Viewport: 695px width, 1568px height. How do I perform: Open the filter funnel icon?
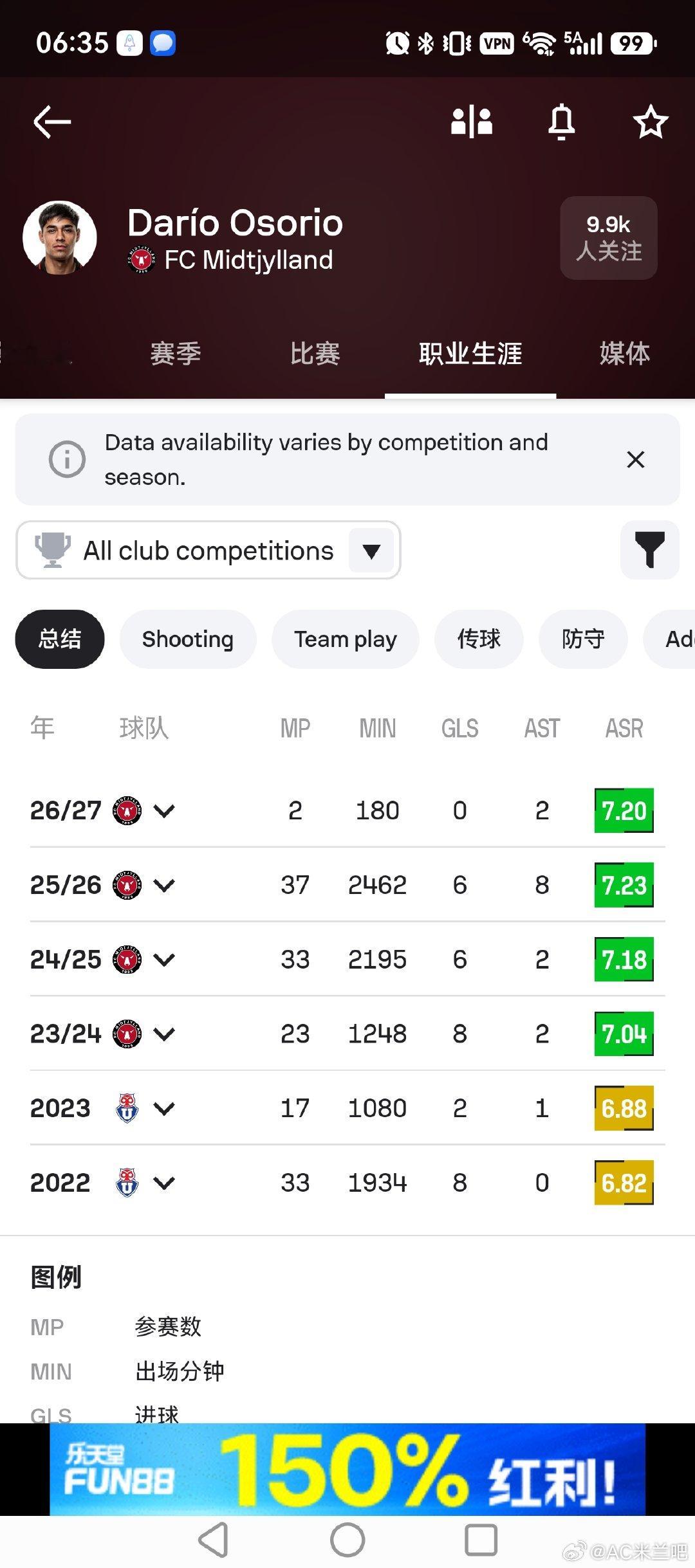[x=650, y=550]
